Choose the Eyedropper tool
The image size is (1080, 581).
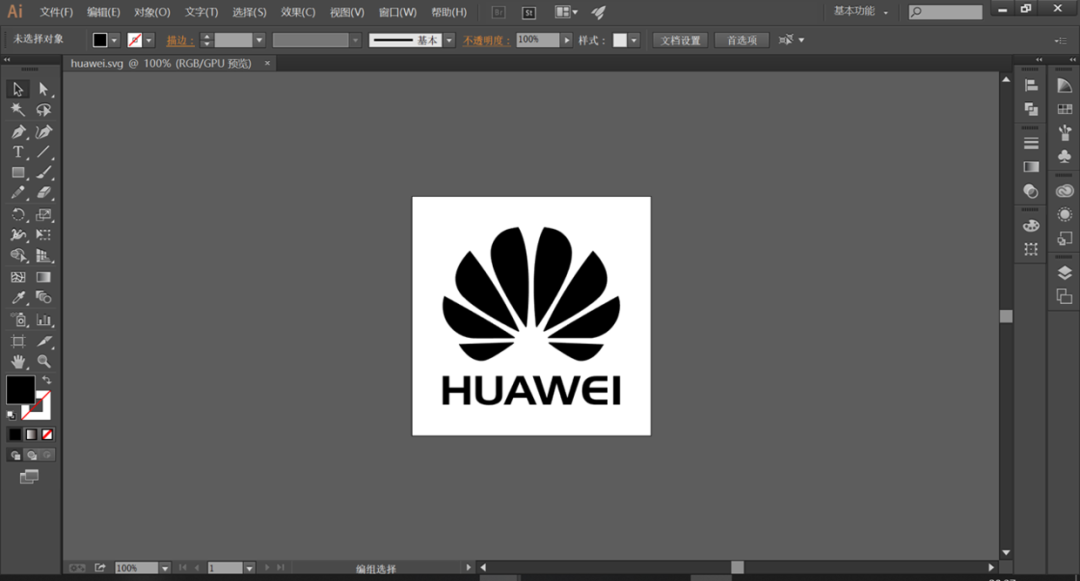[x=18, y=298]
